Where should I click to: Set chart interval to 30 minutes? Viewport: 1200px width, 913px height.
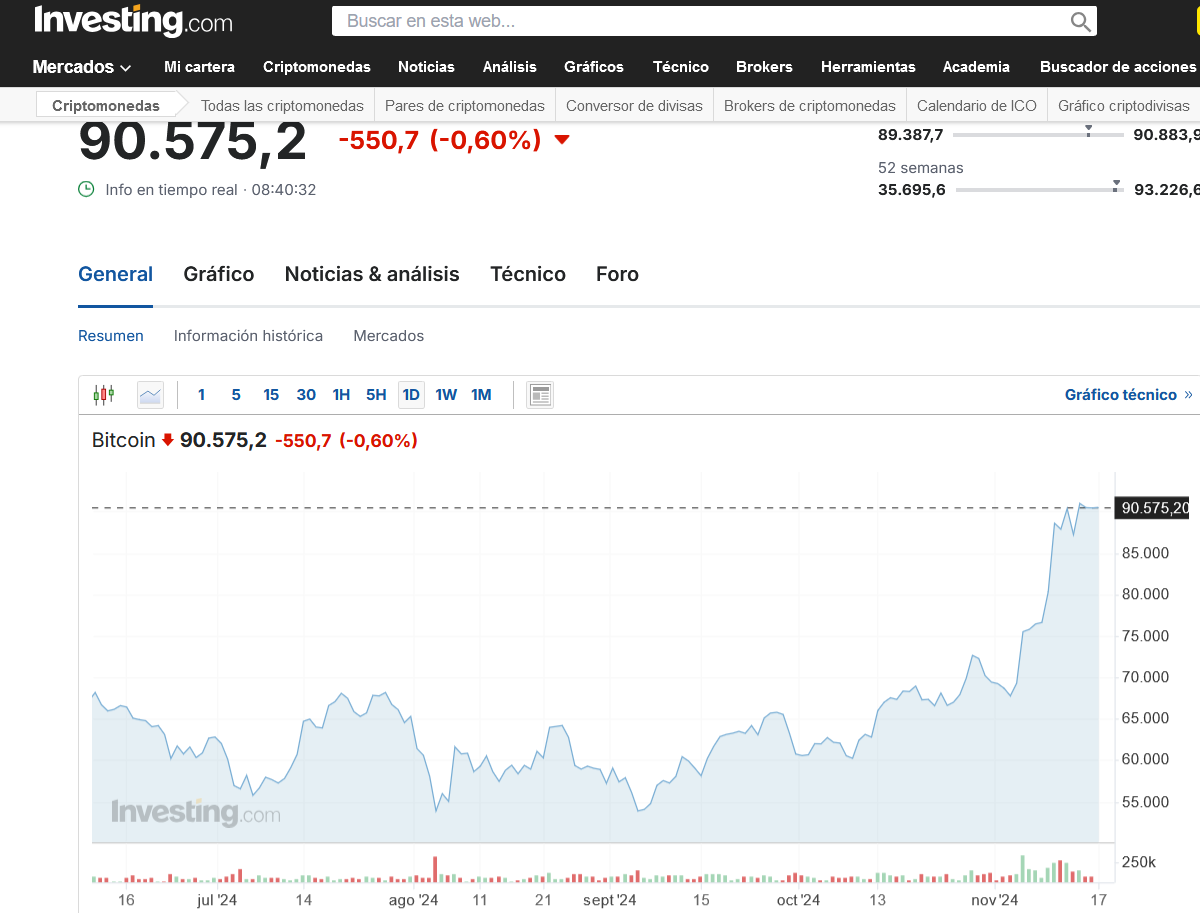coord(306,395)
